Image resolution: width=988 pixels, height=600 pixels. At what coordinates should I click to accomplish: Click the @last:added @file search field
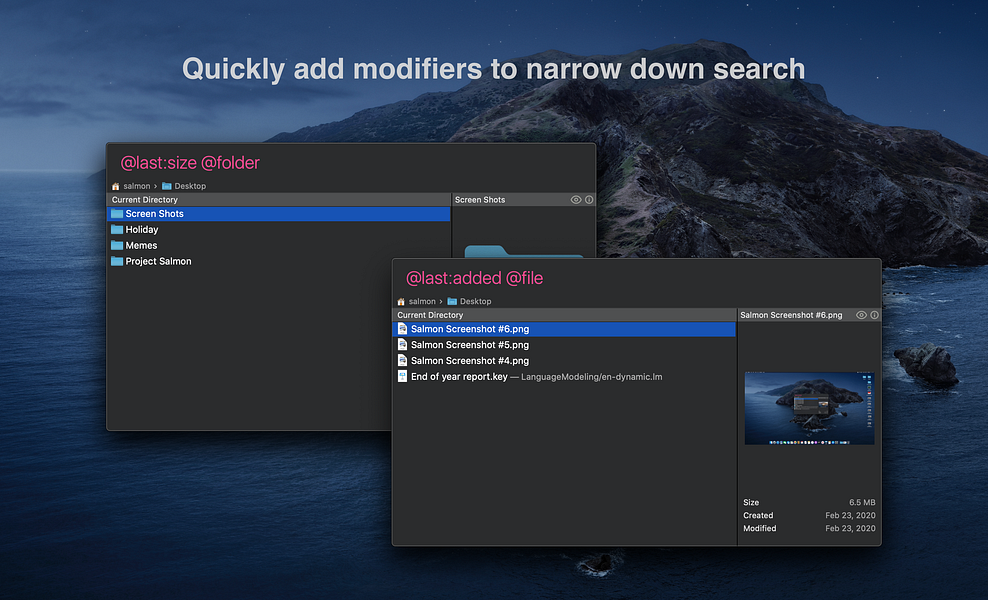[x=636, y=278]
